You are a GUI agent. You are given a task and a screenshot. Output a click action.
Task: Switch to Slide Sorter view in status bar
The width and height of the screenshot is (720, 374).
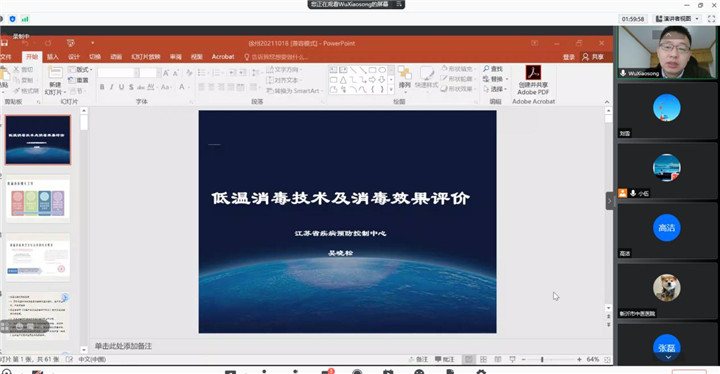tap(483, 359)
